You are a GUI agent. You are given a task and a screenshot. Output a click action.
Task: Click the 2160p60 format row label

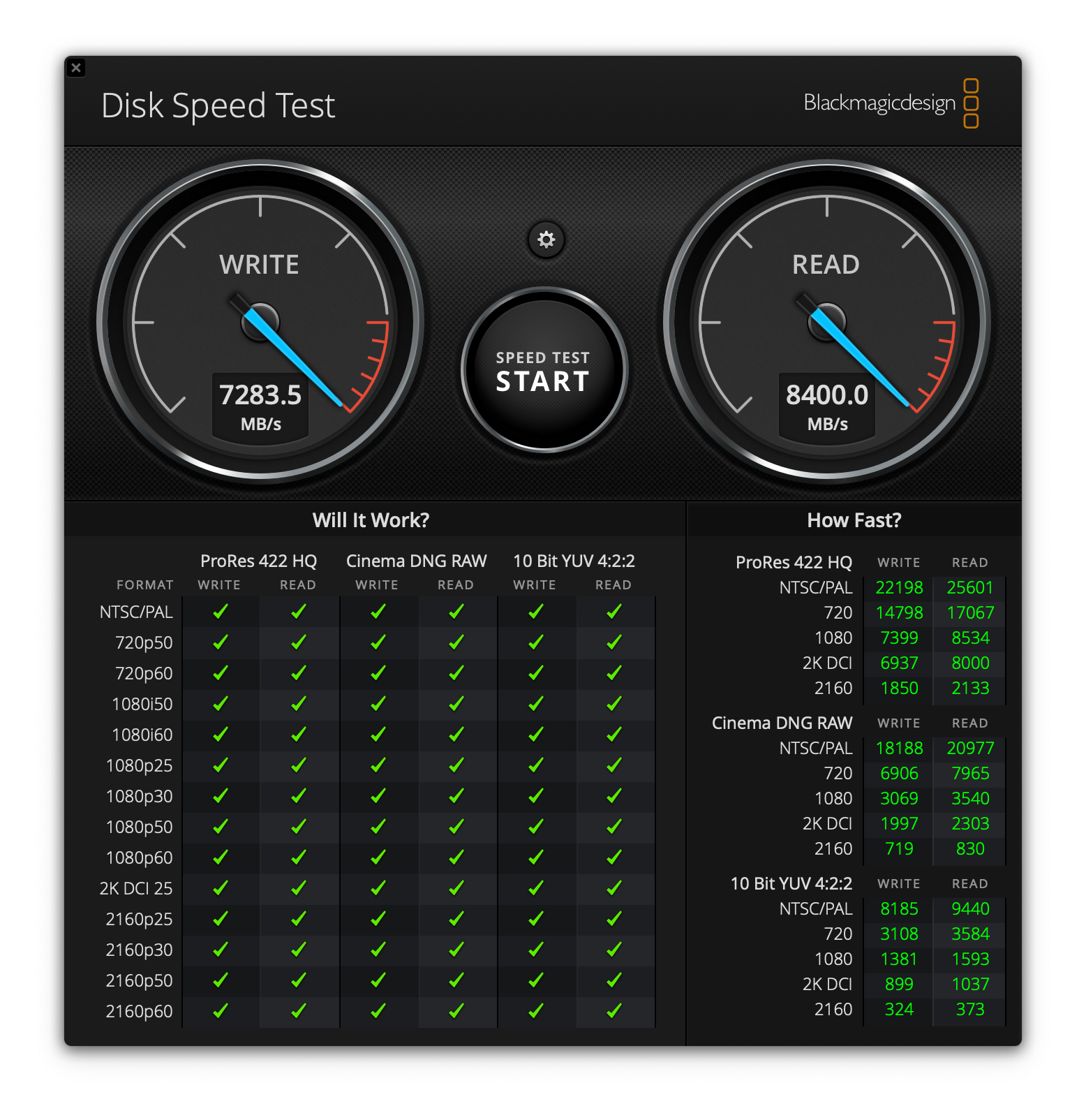pos(139,1012)
